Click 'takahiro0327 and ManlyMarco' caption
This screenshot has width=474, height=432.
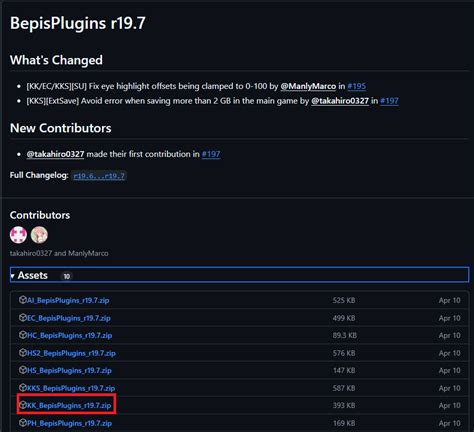click(x=59, y=253)
